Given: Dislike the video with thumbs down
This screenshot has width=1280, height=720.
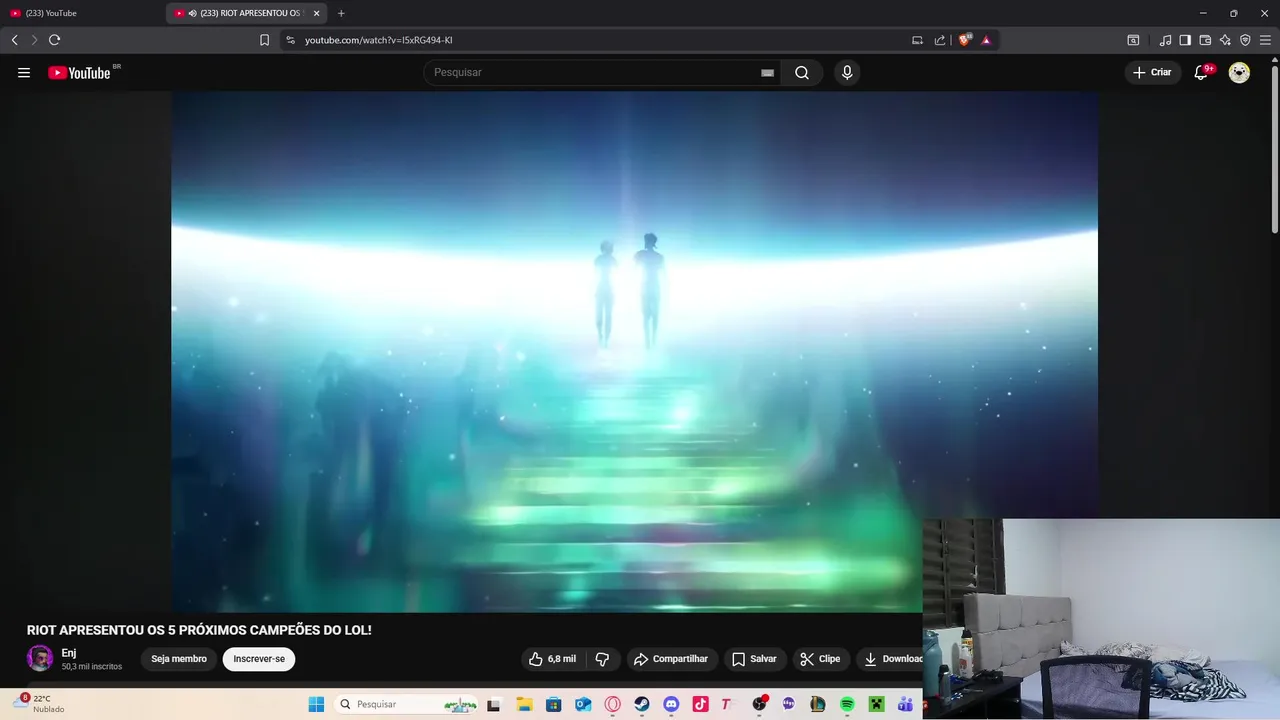Looking at the screenshot, I should point(602,659).
